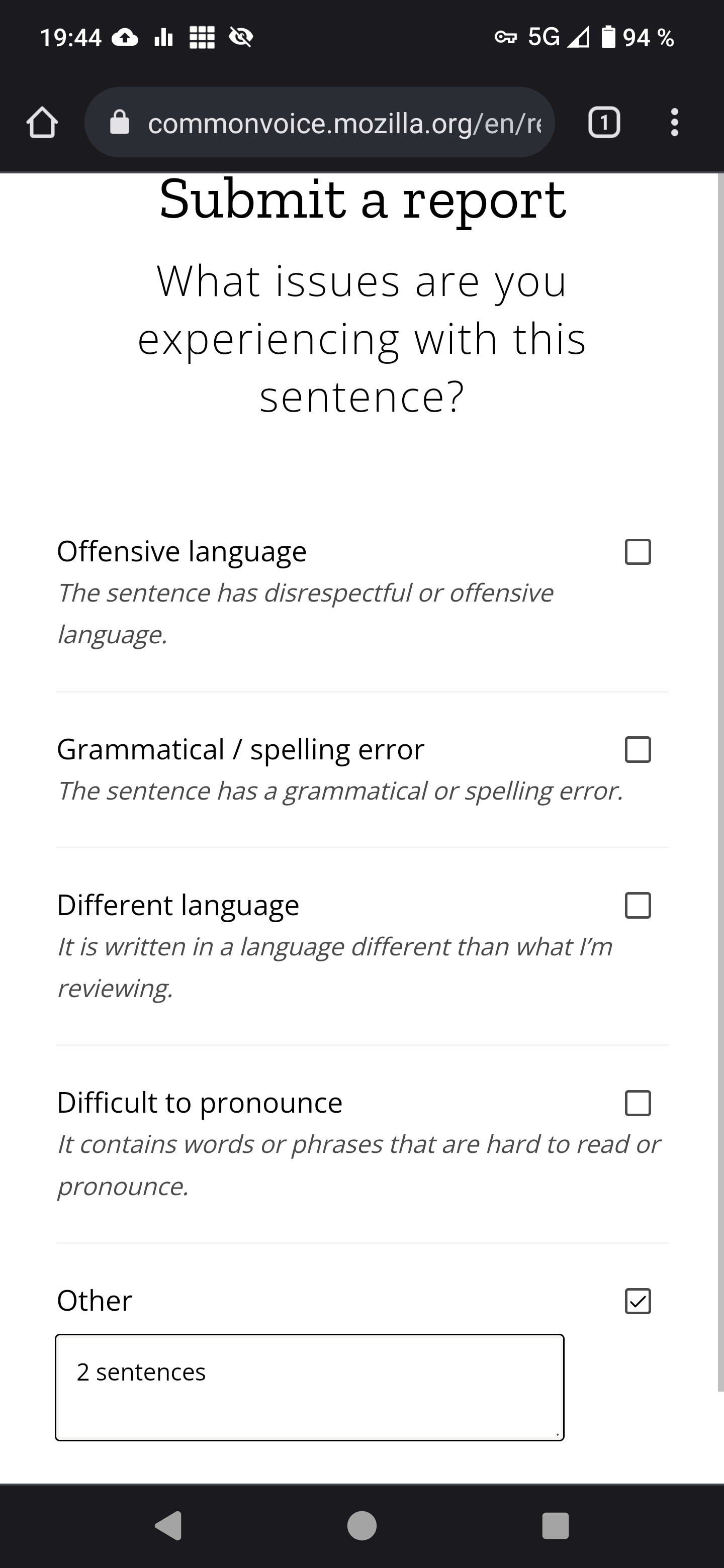The width and height of the screenshot is (724, 1568).
Task: Check the Offensive language checkbox
Action: 639,551
